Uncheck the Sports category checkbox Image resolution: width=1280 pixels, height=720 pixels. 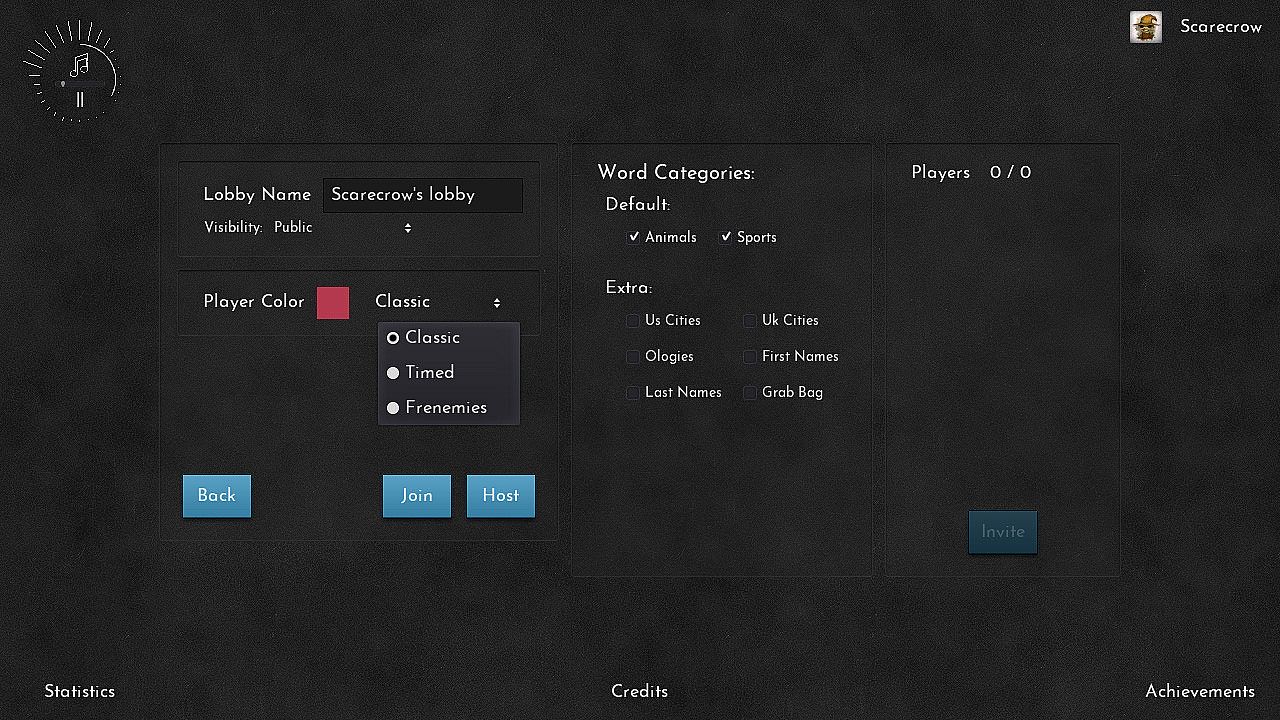[x=726, y=237]
